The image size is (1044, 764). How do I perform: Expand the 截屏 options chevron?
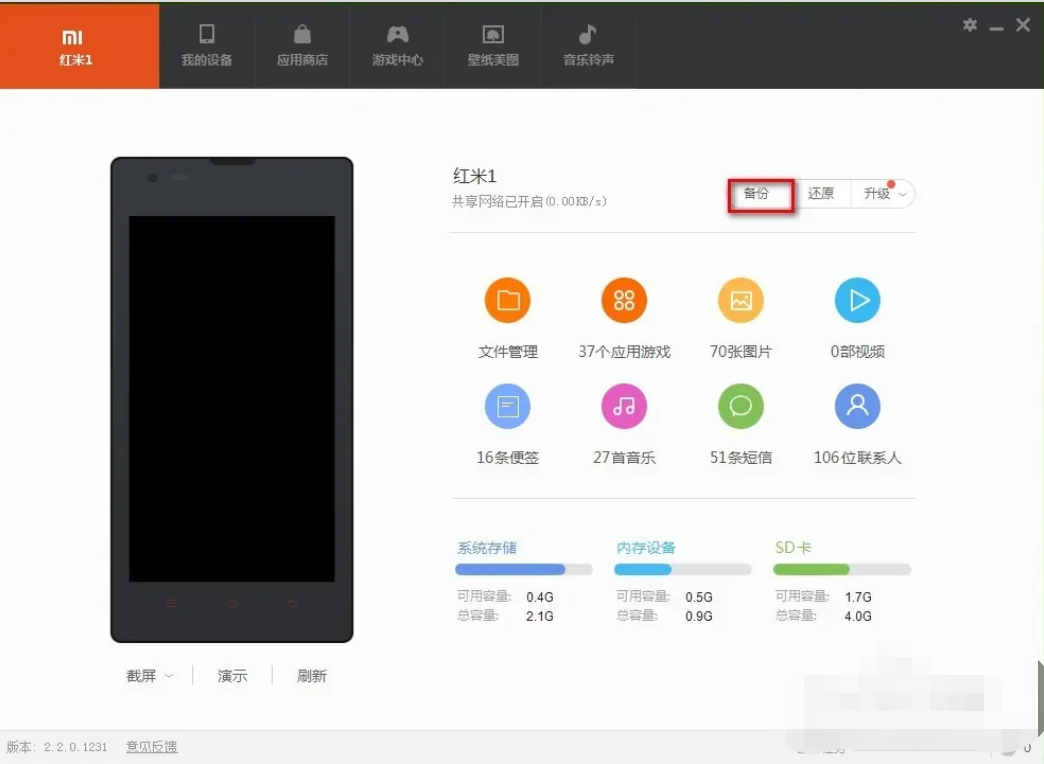(x=169, y=676)
